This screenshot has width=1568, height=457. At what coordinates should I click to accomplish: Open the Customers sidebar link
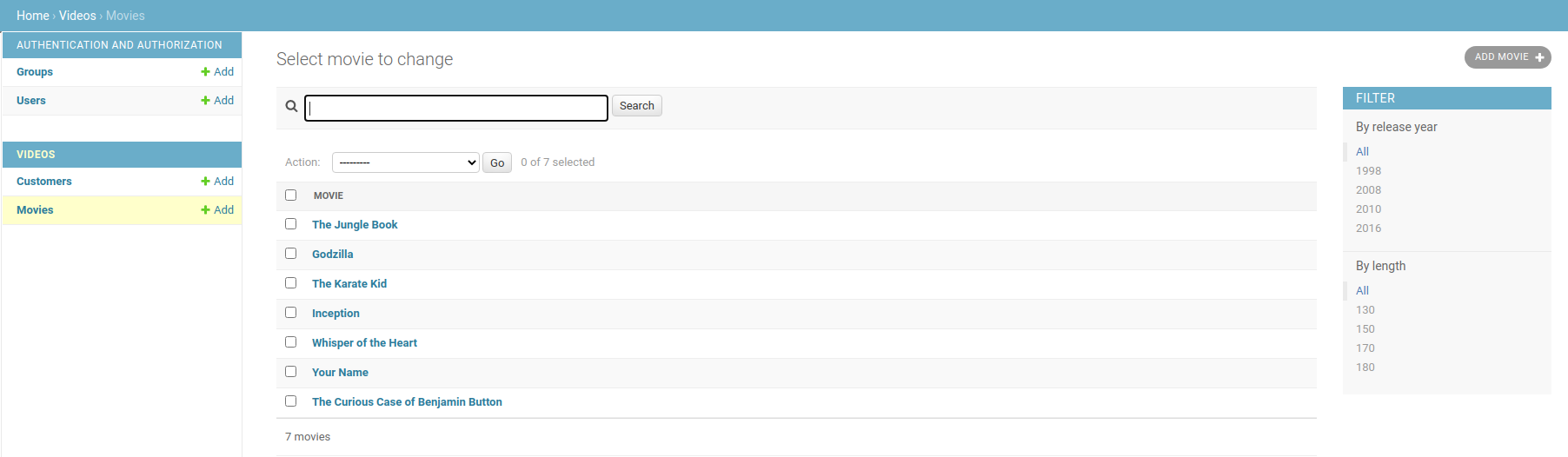[44, 182]
